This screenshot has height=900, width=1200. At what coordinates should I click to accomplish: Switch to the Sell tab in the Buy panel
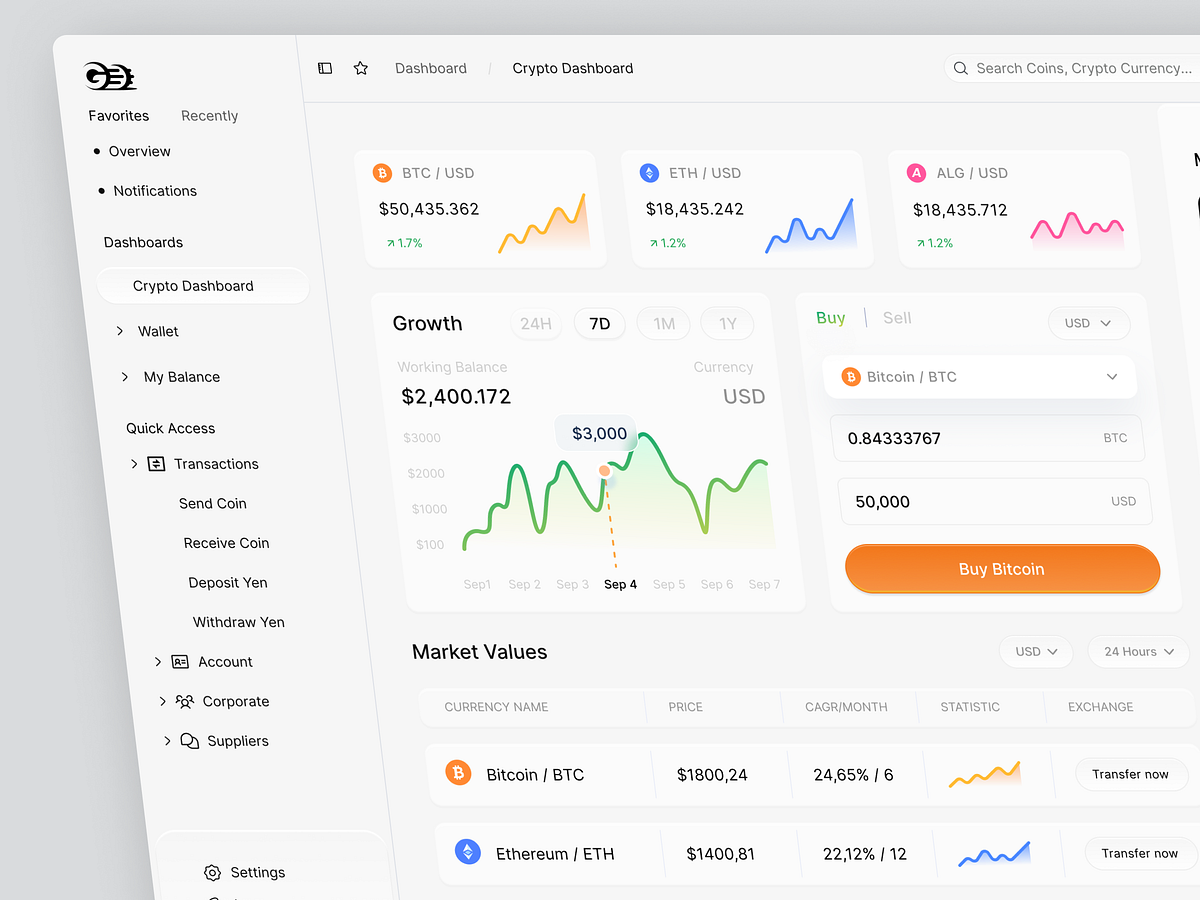click(x=896, y=317)
